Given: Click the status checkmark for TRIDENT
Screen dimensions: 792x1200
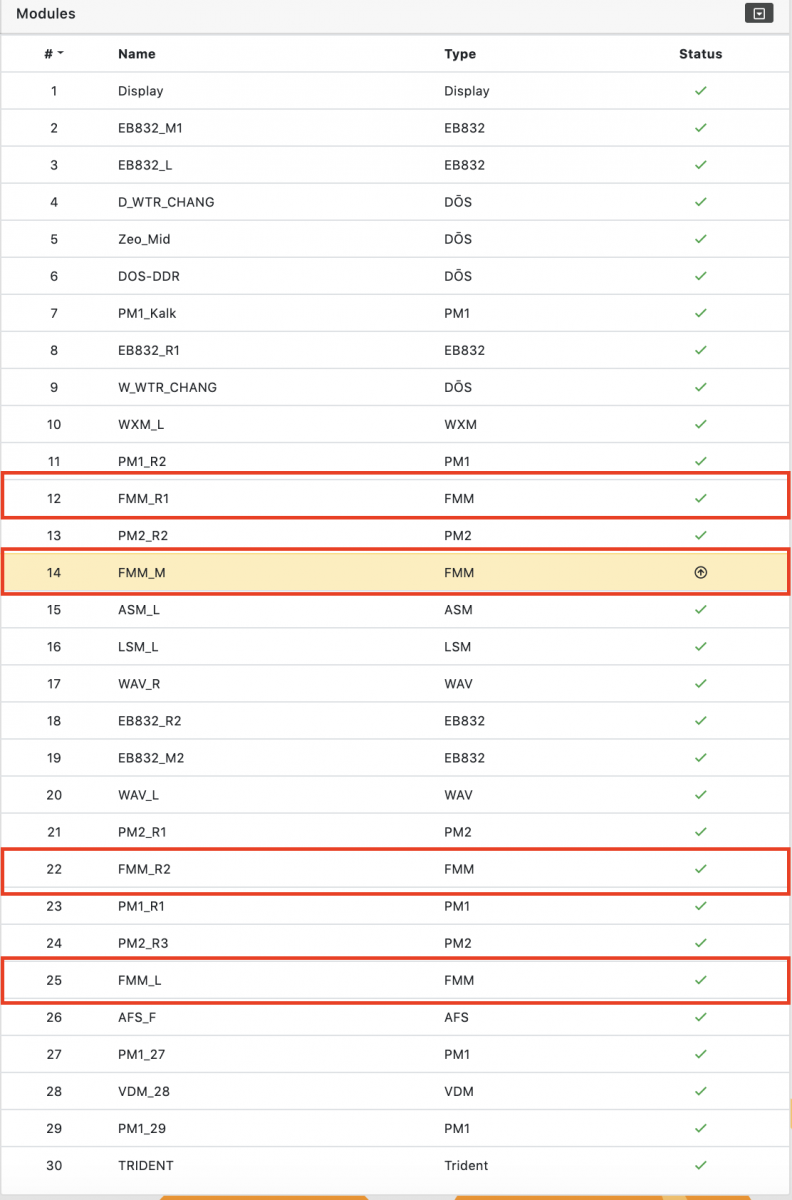Looking at the screenshot, I should tap(700, 1165).
